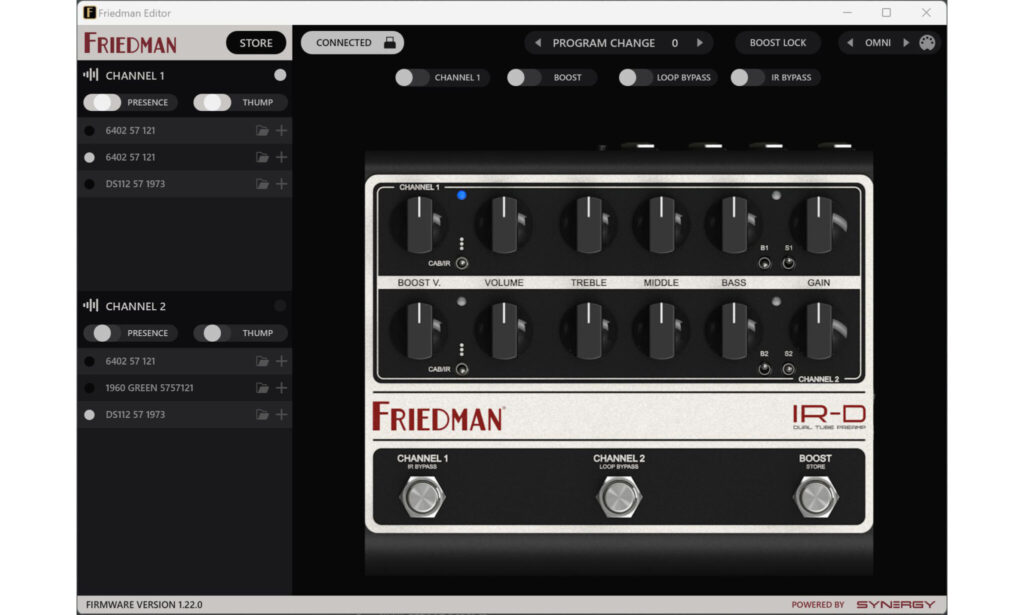
Task: Click the CHANNEL 1 footswitch on pedal
Action: click(423, 497)
